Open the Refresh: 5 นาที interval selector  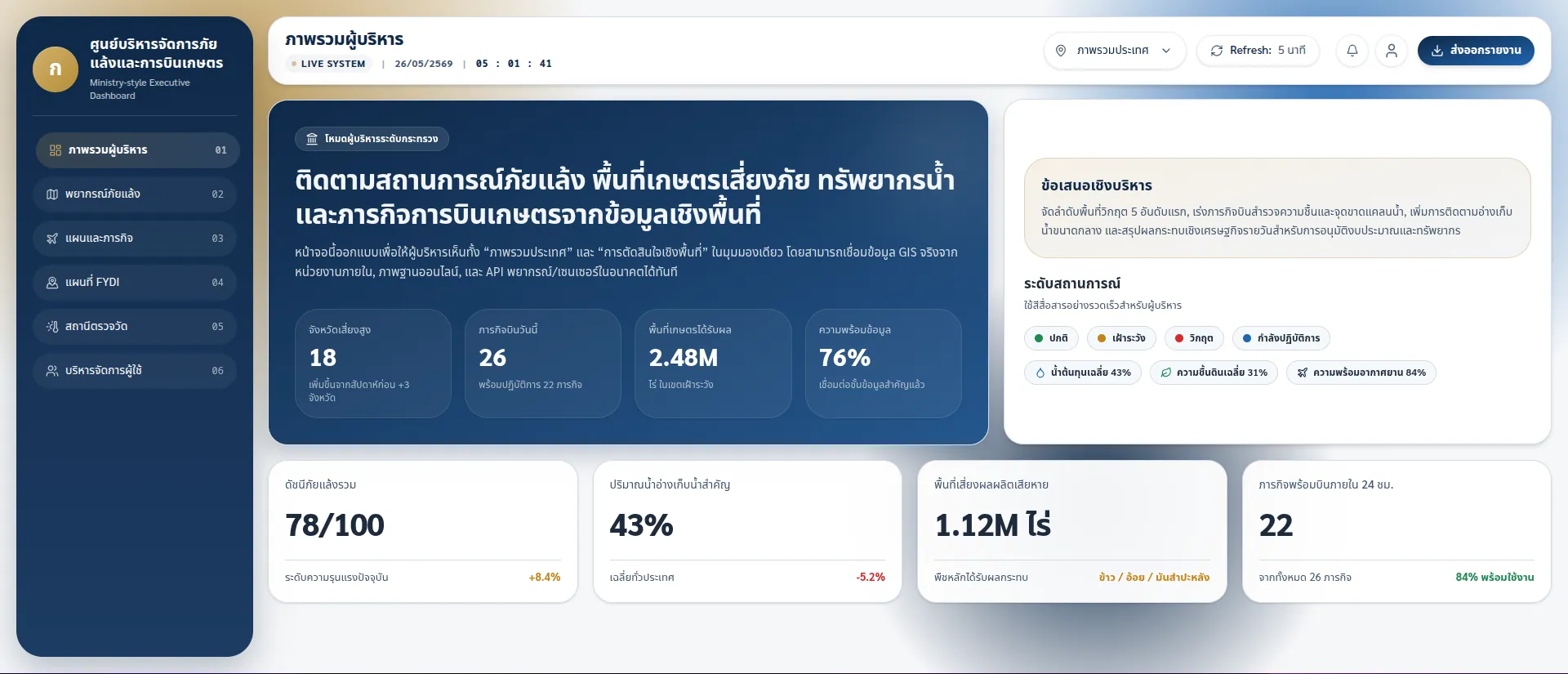point(1258,51)
